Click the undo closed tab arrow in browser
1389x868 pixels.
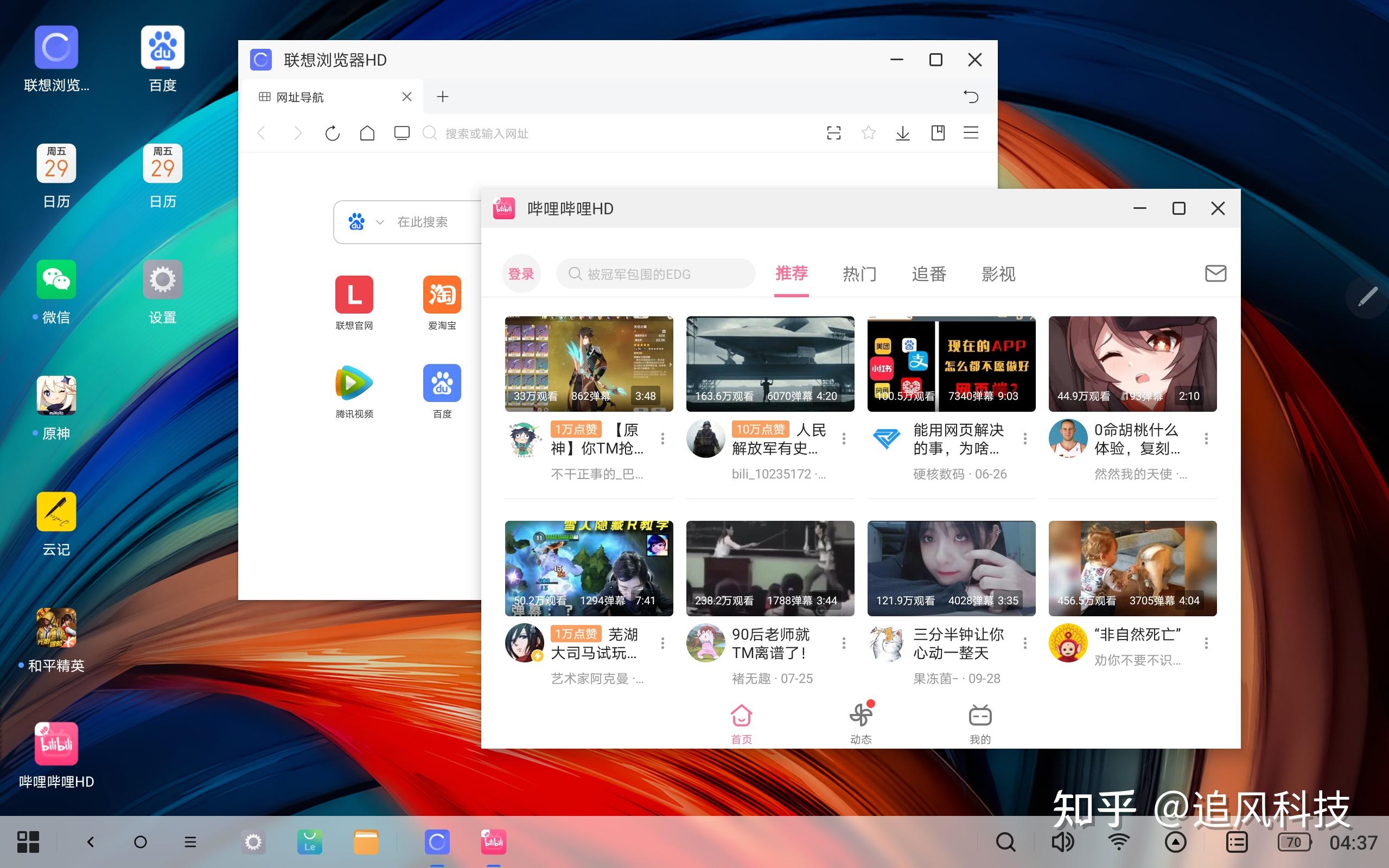(971, 97)
